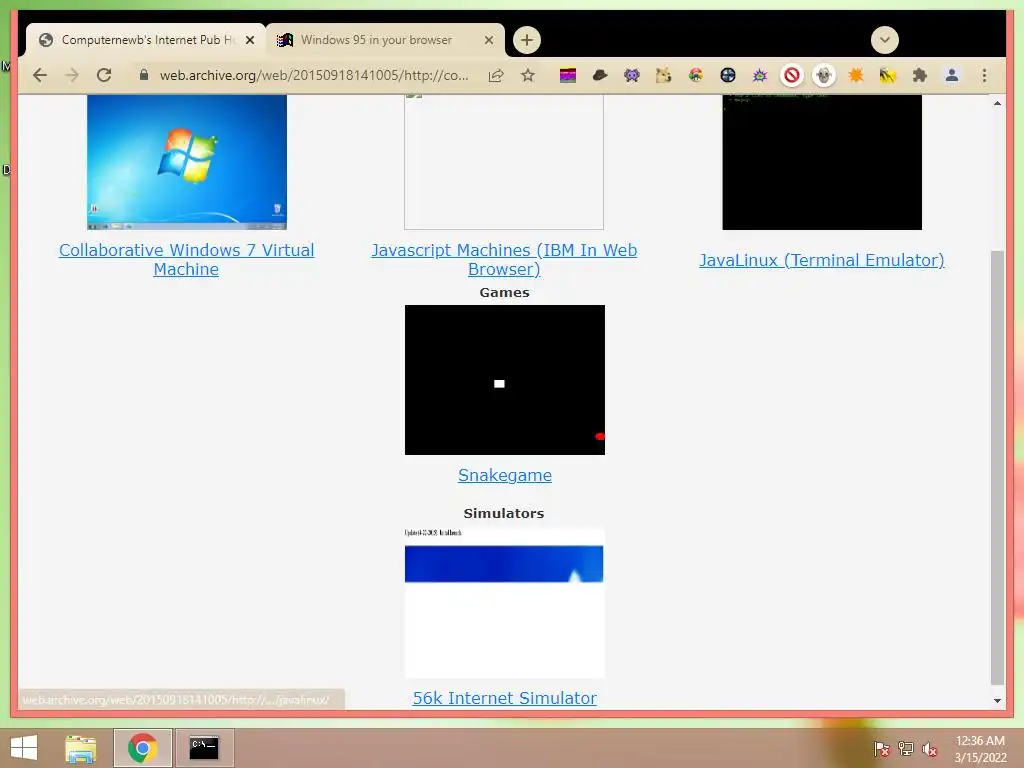The image size is (1024, 768).
Task: Bookmark this page with the star
Action: coord(528,75)
